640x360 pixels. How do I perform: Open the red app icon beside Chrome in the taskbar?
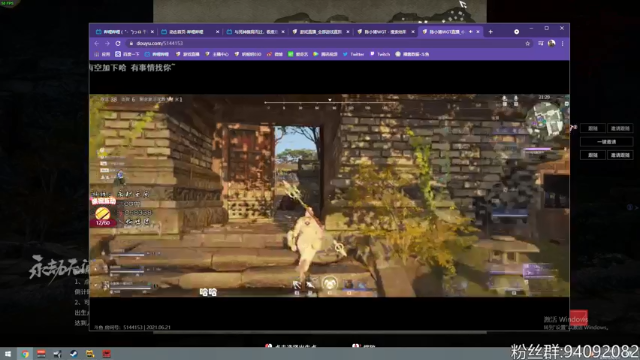[x=41, y=354]
